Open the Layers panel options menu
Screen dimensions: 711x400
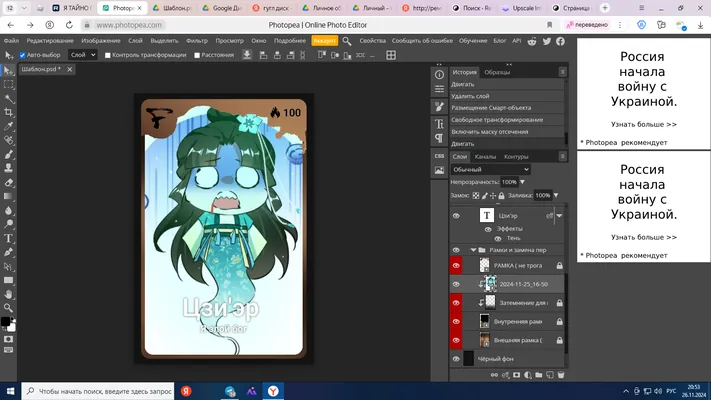pyautogui.click(x=562, y=156)
